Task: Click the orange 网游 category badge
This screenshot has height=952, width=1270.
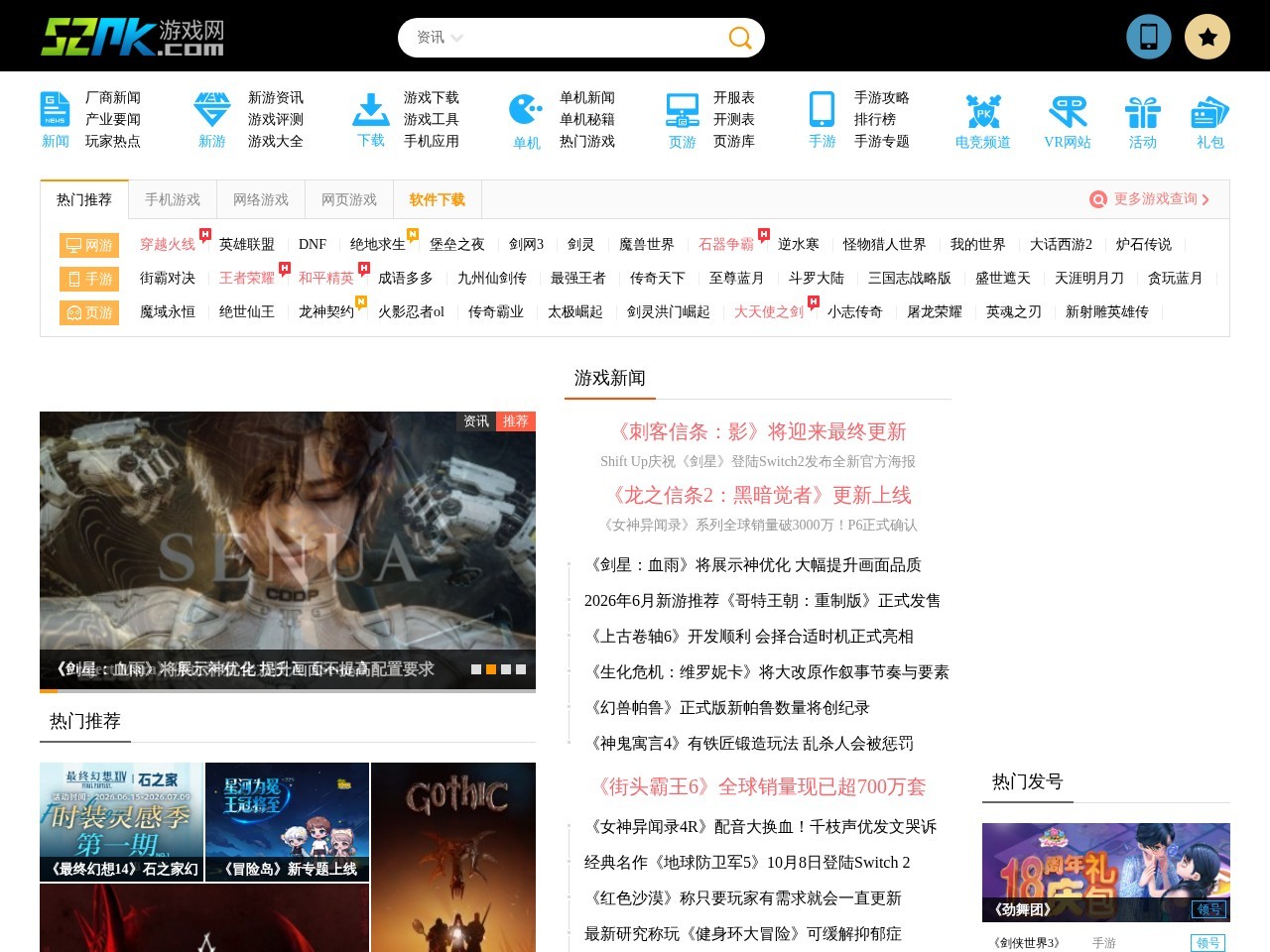Action: coord(89,245)
